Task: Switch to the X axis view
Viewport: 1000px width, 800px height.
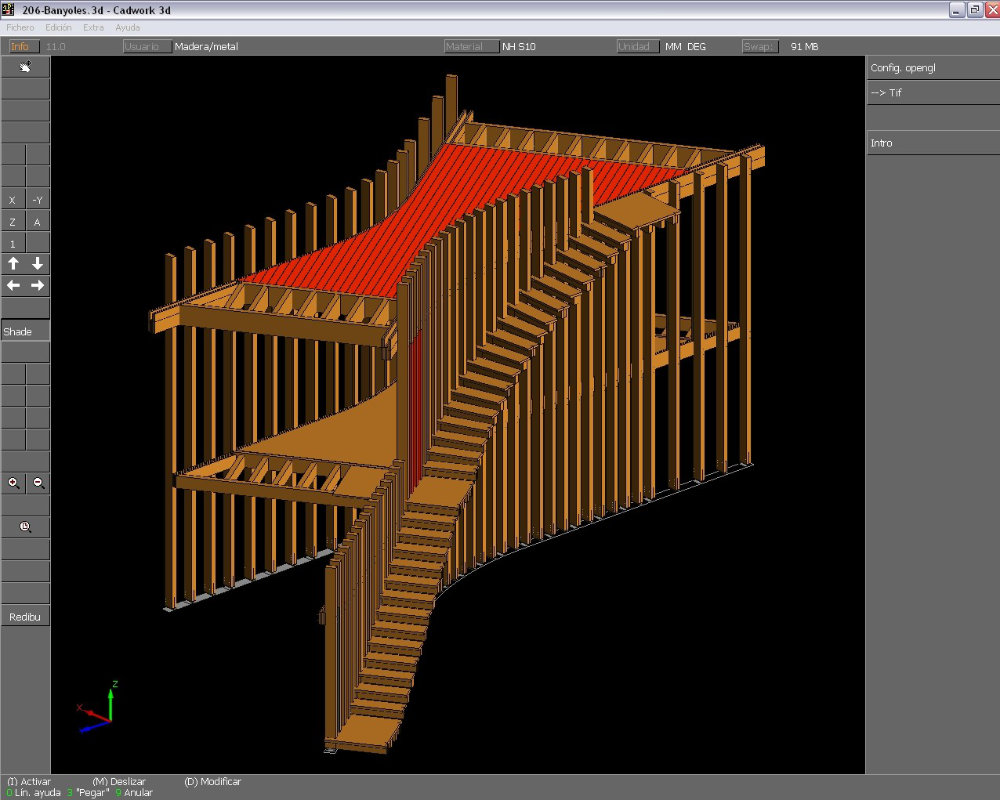Action: click(13, 200)
